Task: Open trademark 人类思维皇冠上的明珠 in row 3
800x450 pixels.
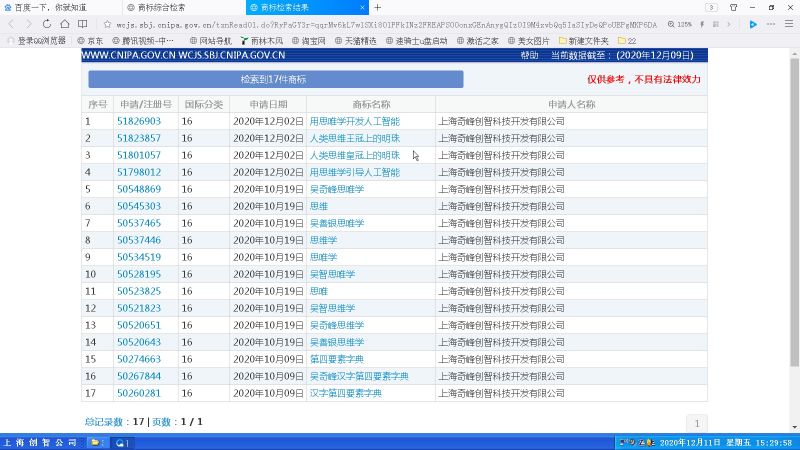Action: click(354, 155)
